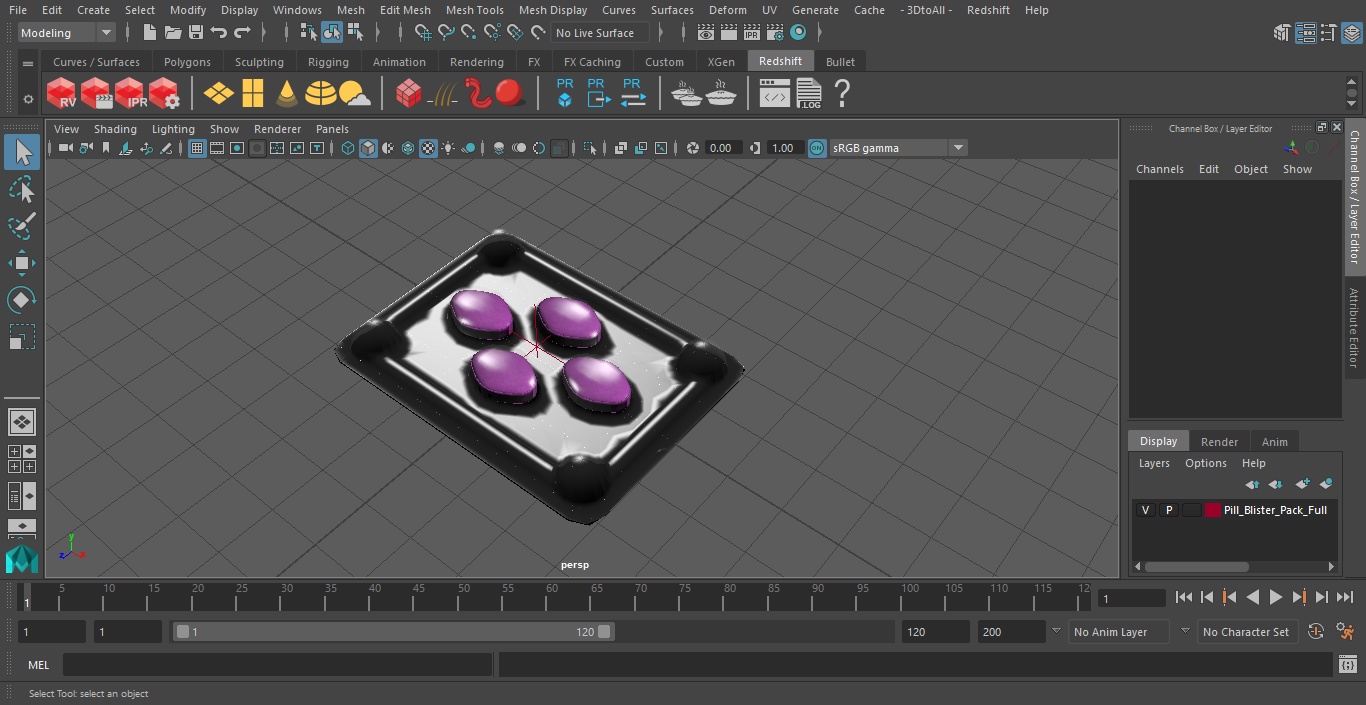Open auto keyframe settings running-man icon

click(1345, 632)
